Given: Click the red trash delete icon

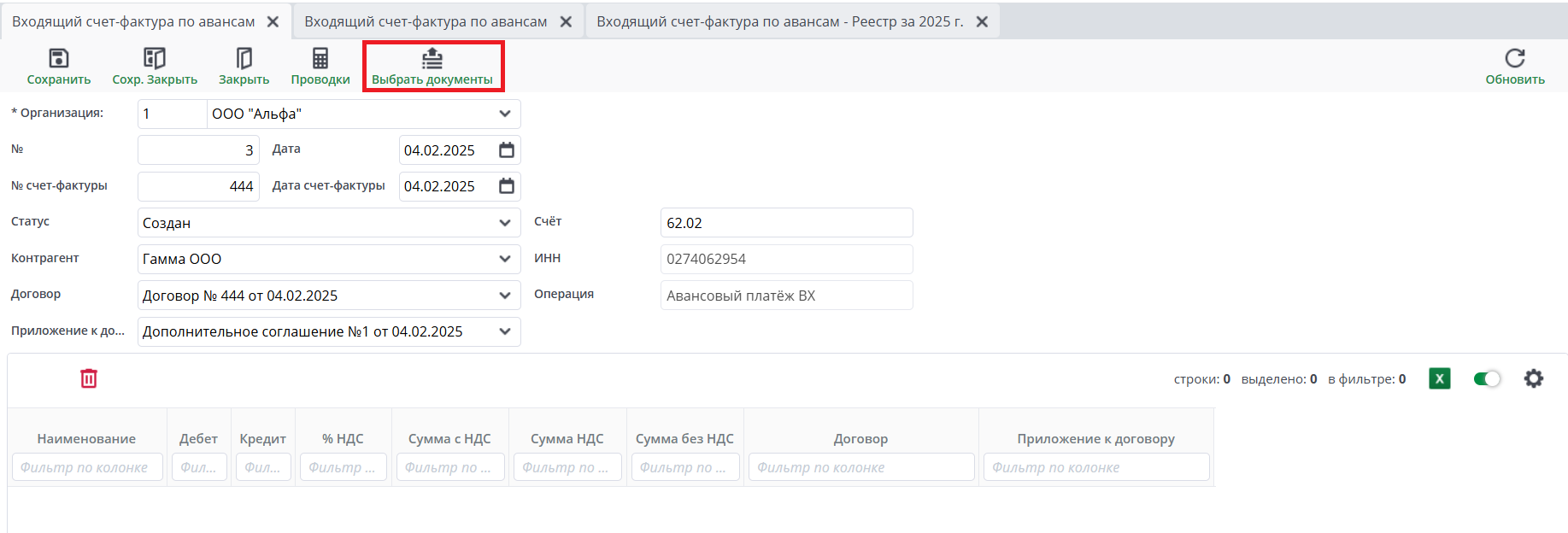Looking at the screenshot, I should tap(89, 378).
